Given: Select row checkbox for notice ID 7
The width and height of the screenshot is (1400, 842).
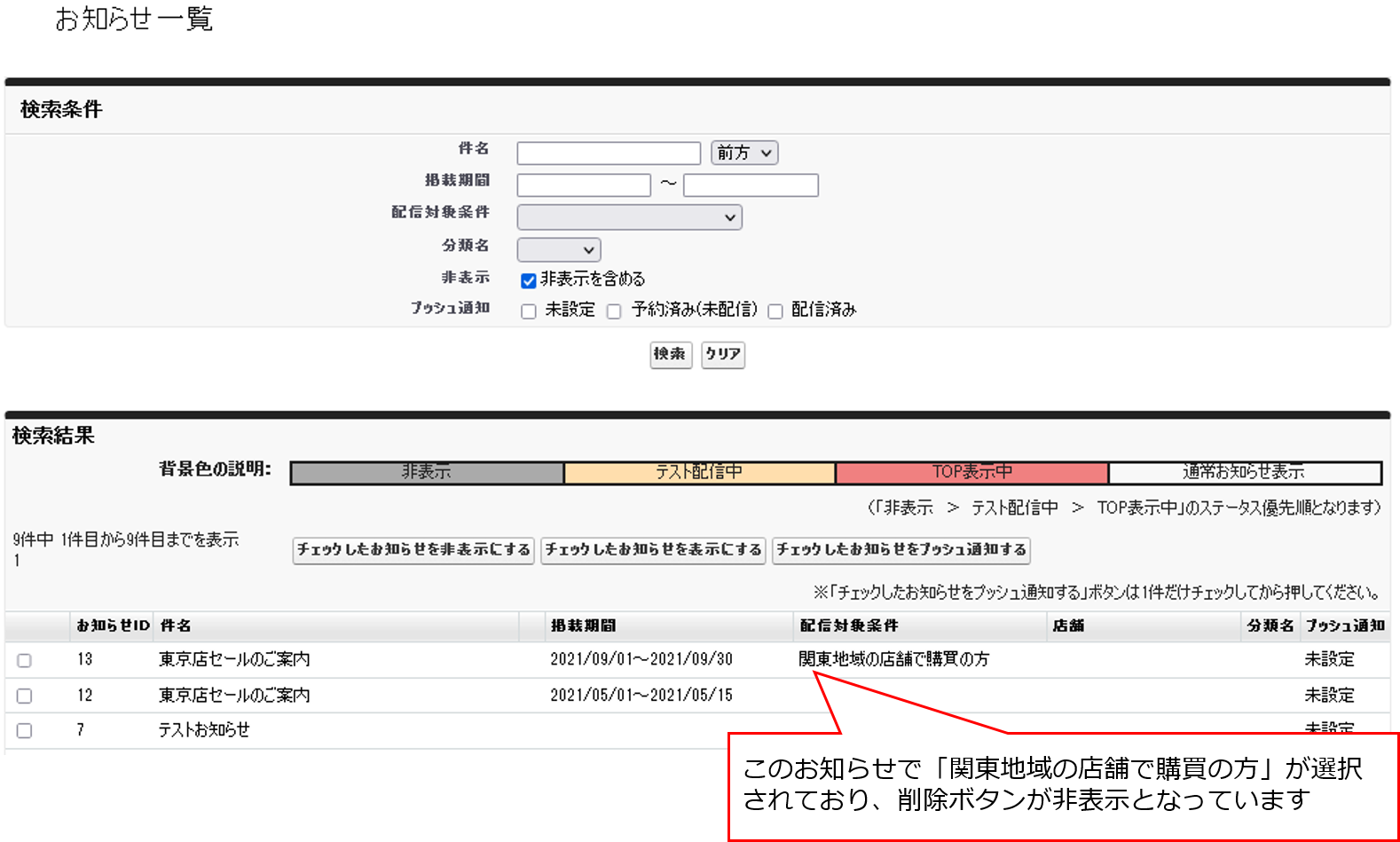Looking at the screenshot, I should pos(25,730).
